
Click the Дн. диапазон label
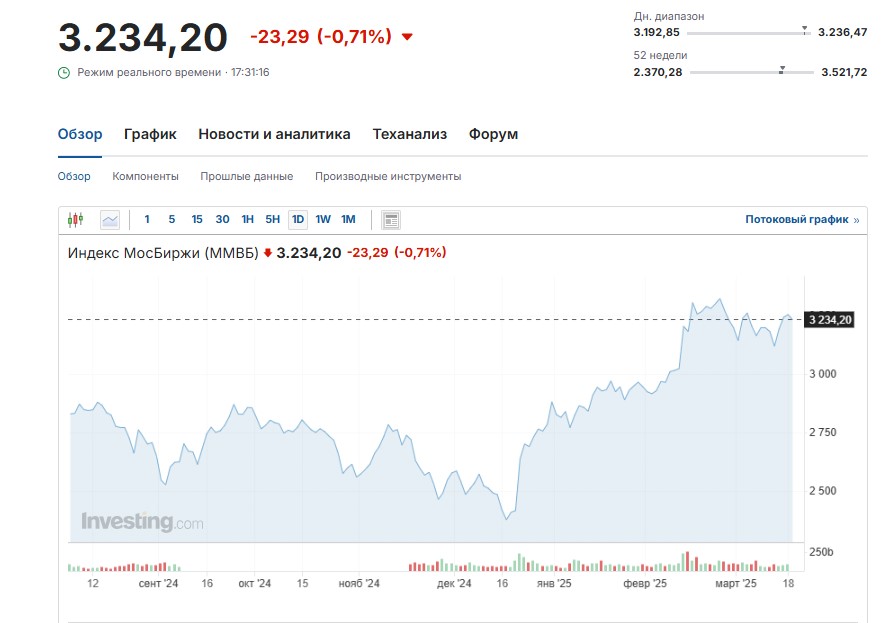pos(669,17)
